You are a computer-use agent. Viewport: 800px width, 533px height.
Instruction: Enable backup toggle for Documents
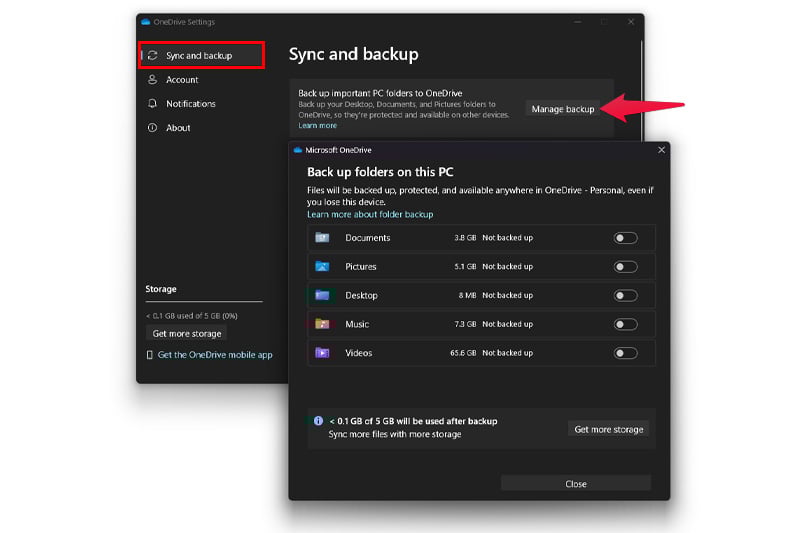coord(626,238)
